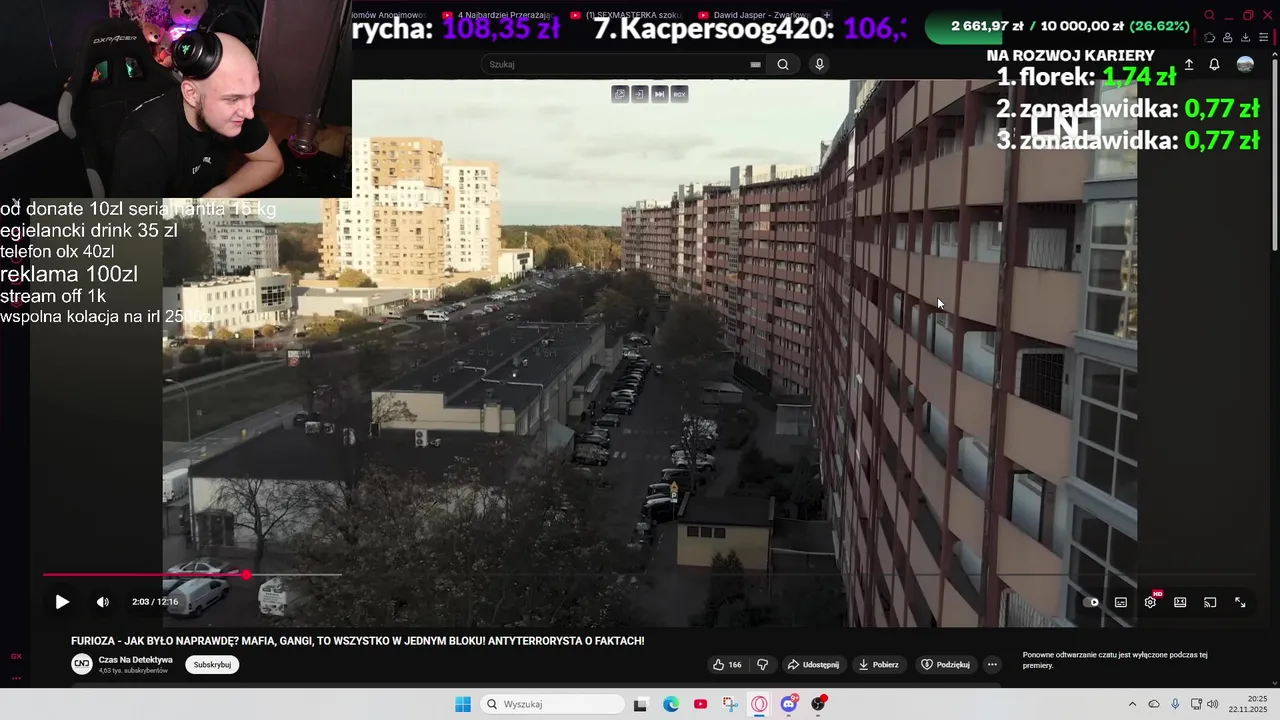Open the Opera GX taskbar icon
Viewport: 1280px width, 720px height.
pyautogui.click(x=759, y=704)
